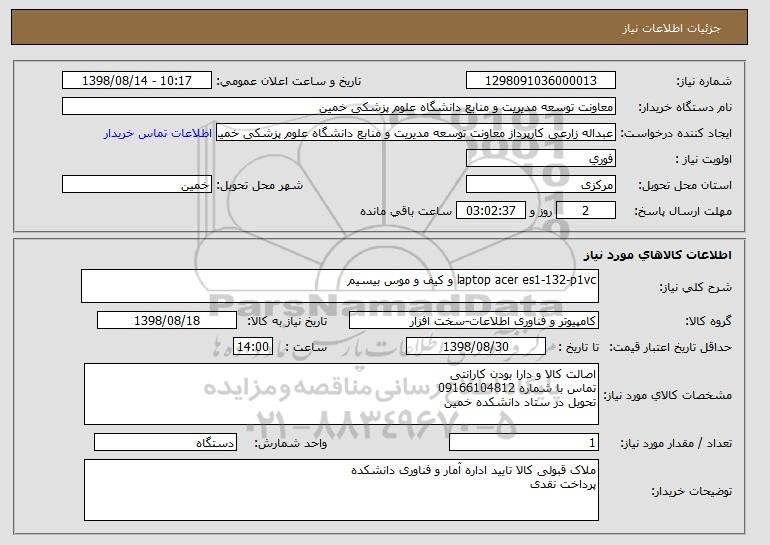770x545 pixels.
Task: Click the label شهر محل تحویل
Action: tap(260, 186)
